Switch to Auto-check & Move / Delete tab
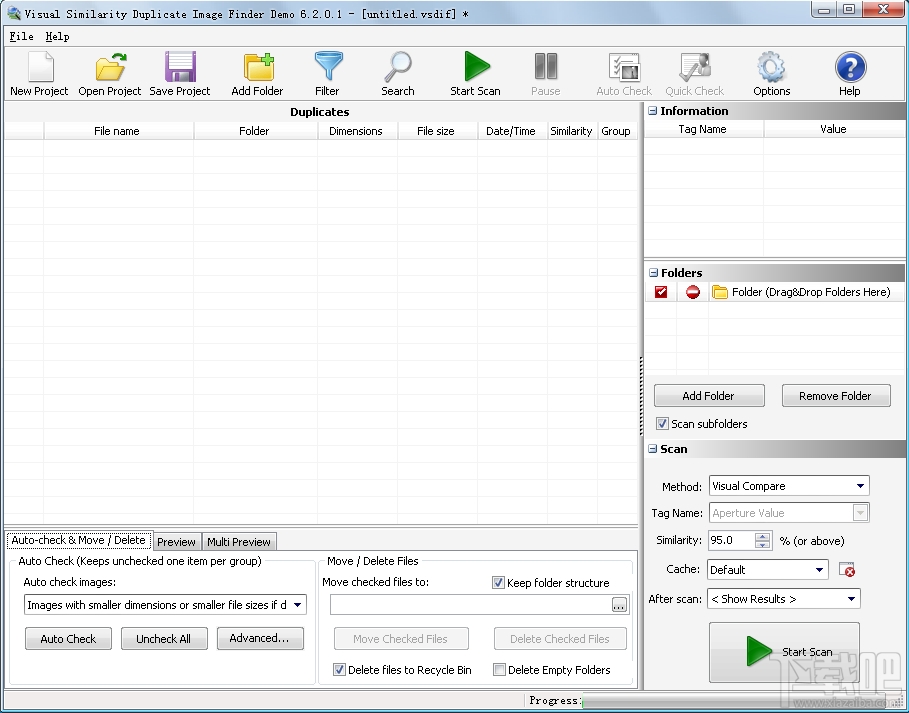This screenshot has height=713, width=909. tap(79, 540)
